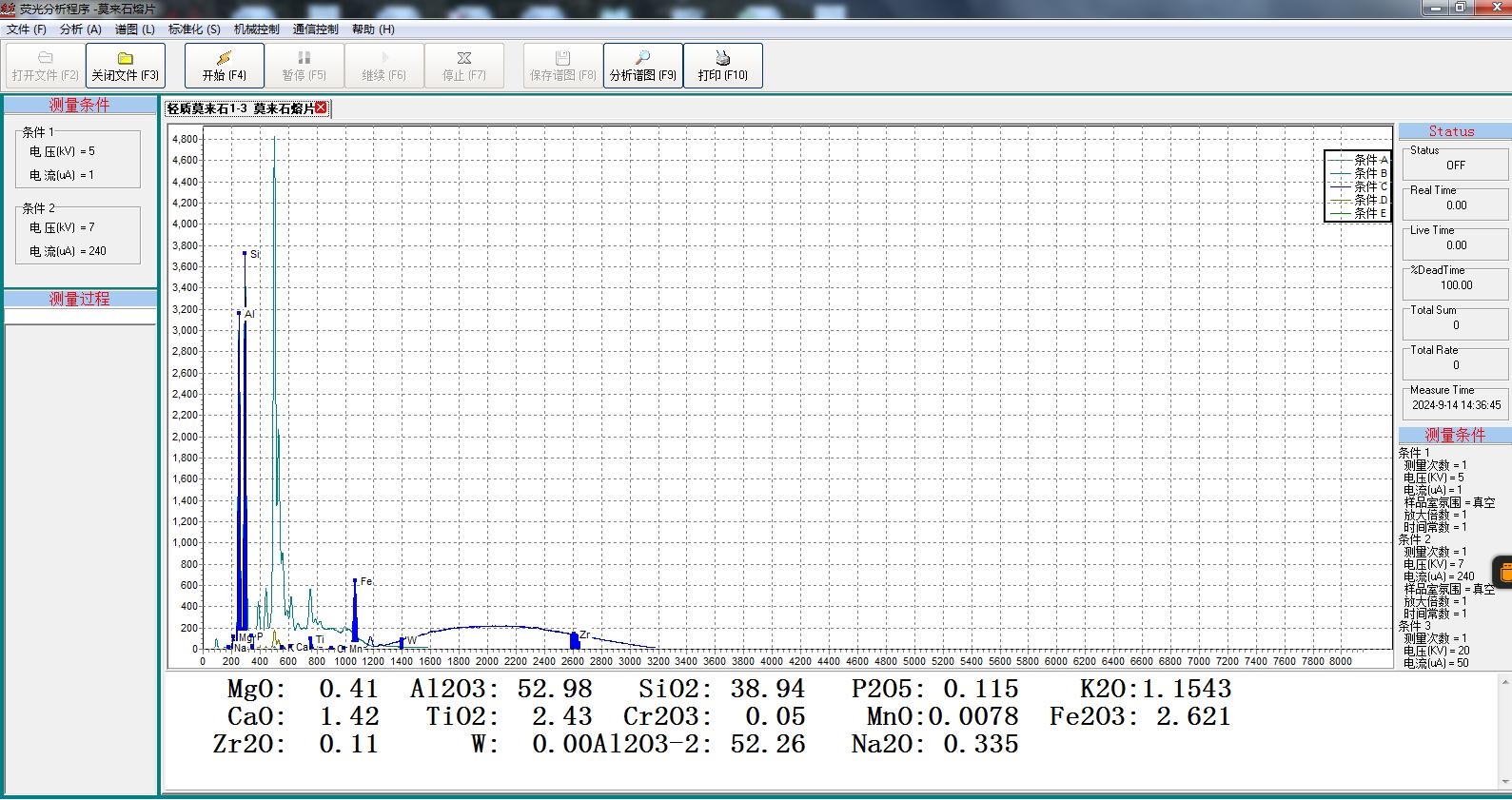Click the W peak label in spectrum
Image resolution: width=1512 pixels, height=800 pixels.
click(x=412, y=640)
